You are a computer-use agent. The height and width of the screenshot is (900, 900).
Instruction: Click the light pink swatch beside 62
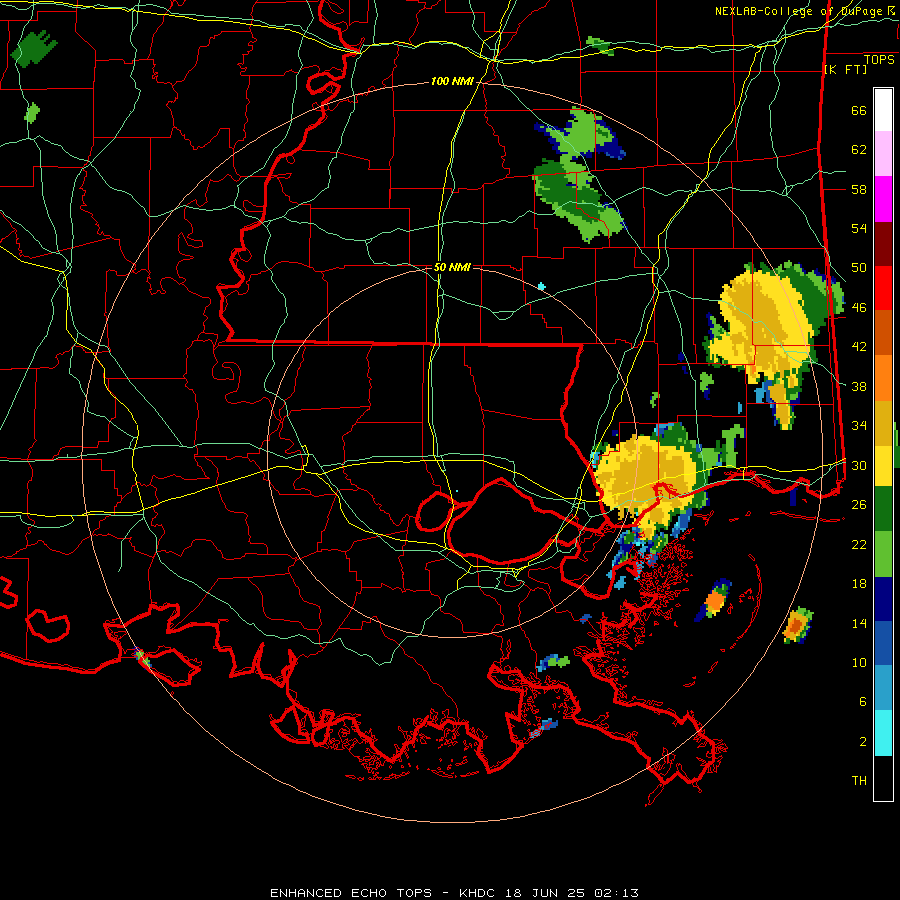pyautogui.click(x=883, y=153)
